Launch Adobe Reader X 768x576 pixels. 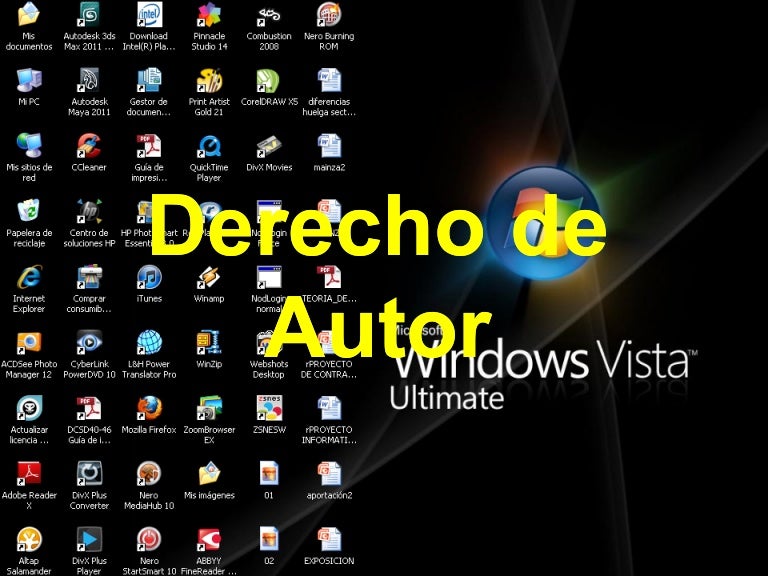tap(29, 474)
